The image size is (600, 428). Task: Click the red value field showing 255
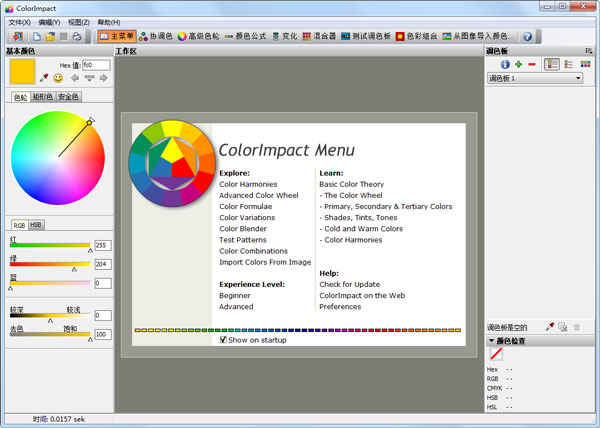(103, 245)
